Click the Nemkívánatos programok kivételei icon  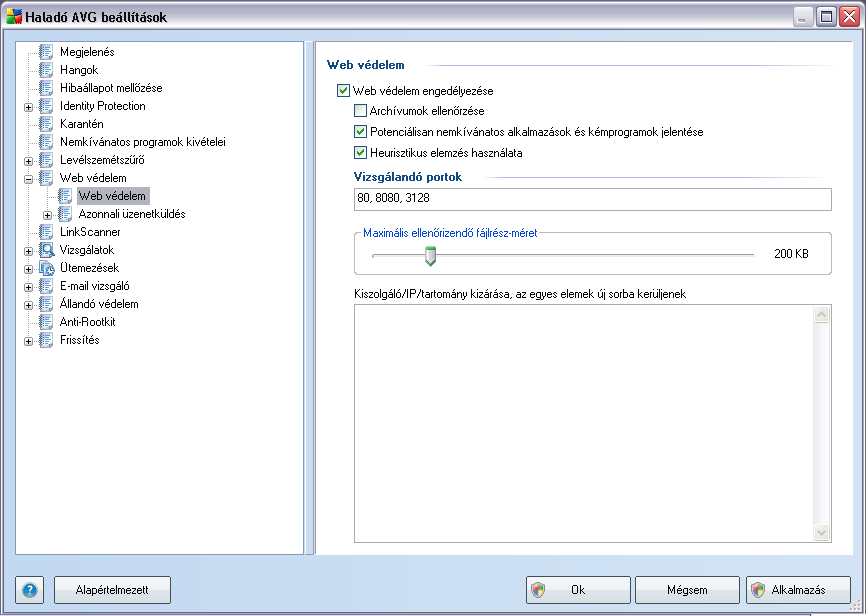pos(46,142)
